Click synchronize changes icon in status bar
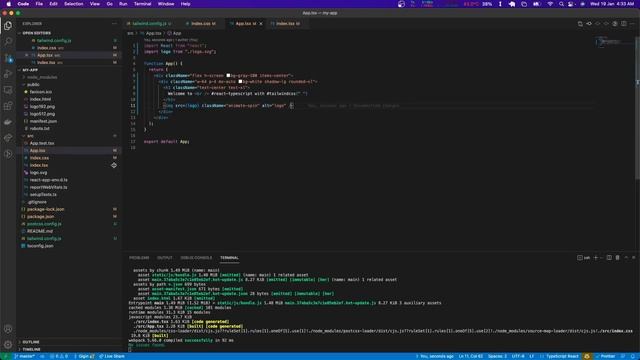The width and height of the screenshot is (640, 360). [42, 356]
